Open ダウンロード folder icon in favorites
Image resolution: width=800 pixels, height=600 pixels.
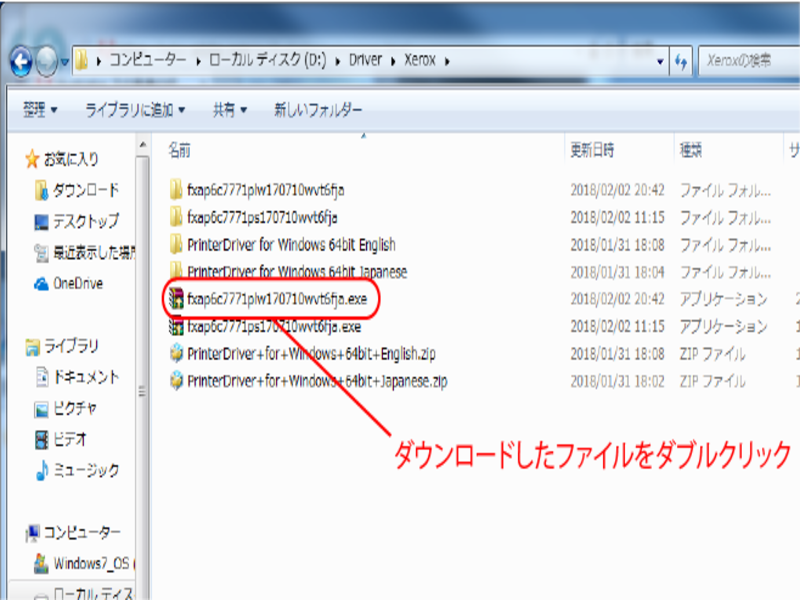coord(41,191)
